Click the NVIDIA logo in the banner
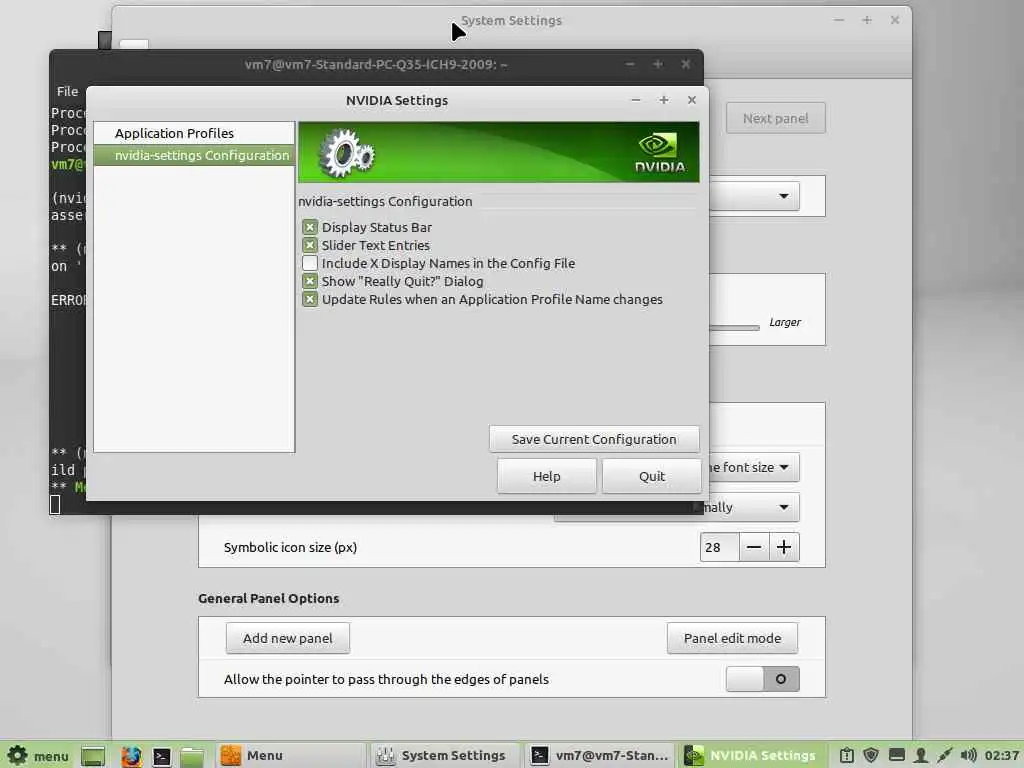Screen dimensions: 1024x768 pos(660,153)
